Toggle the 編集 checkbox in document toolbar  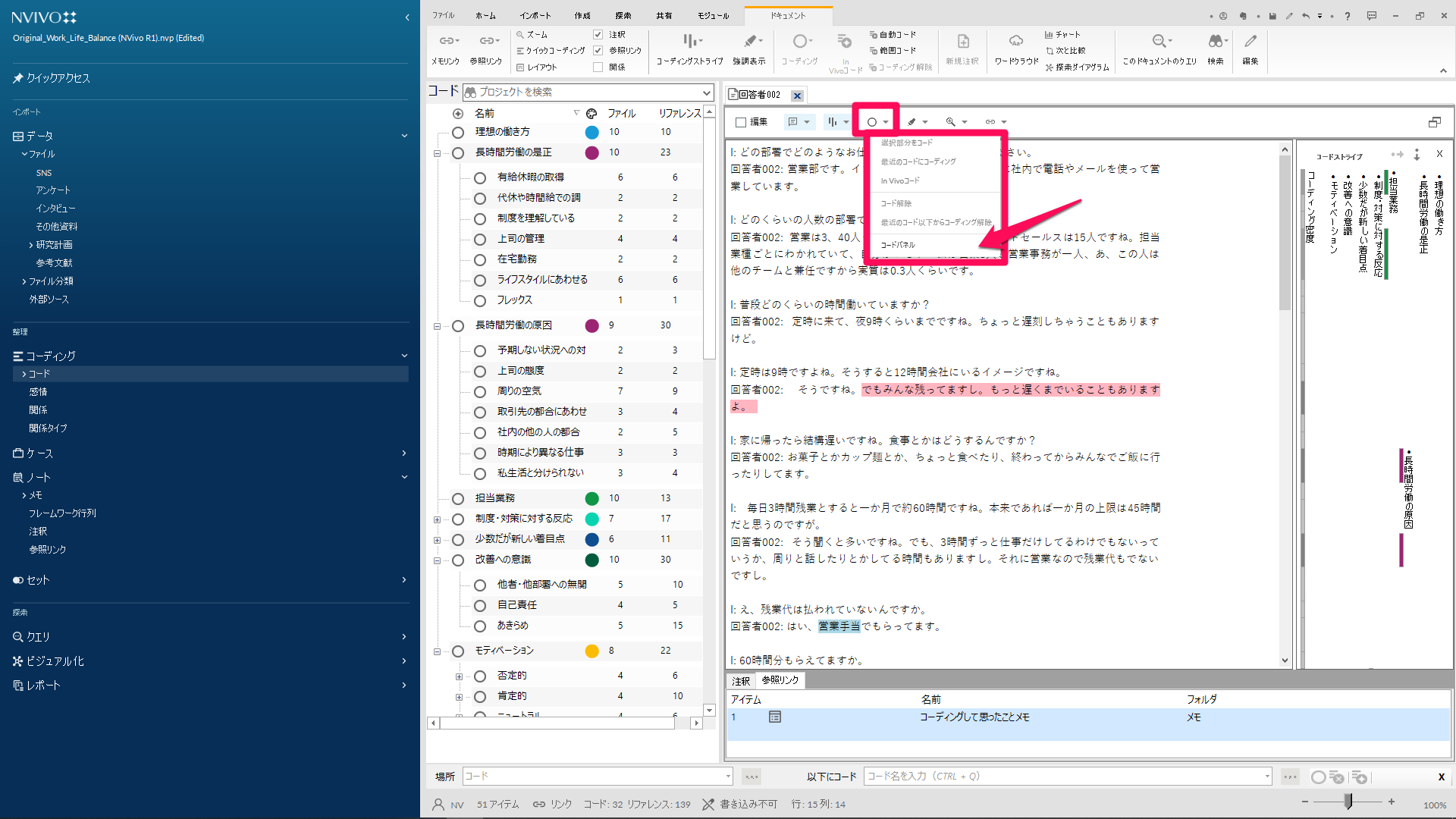741,122
